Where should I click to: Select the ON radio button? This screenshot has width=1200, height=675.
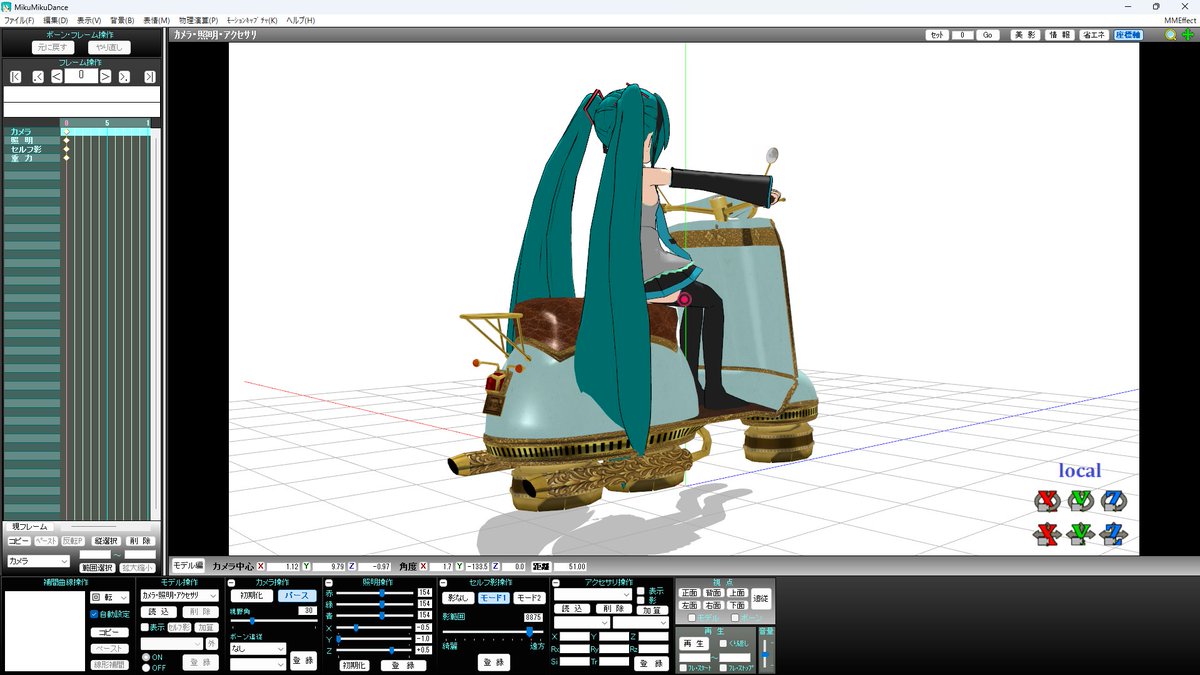pyautogui.click(x=145, y=657)
